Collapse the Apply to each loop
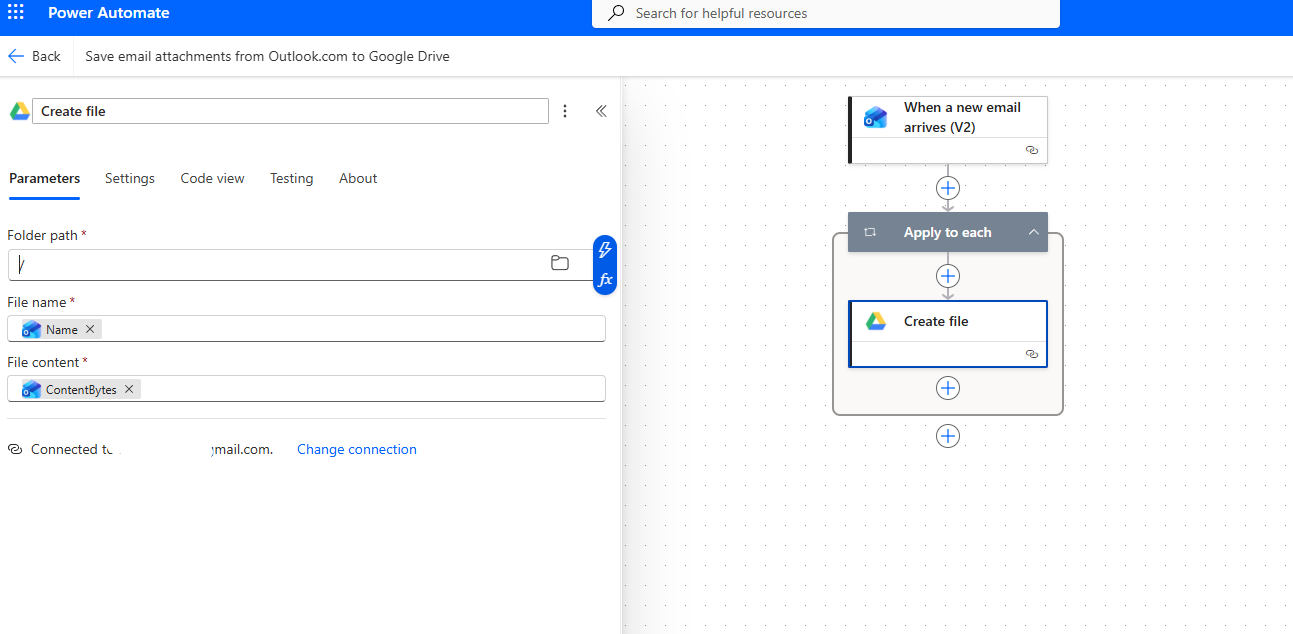The width and height of the screenshot is (1293, 634). [x=1033, y=232]
